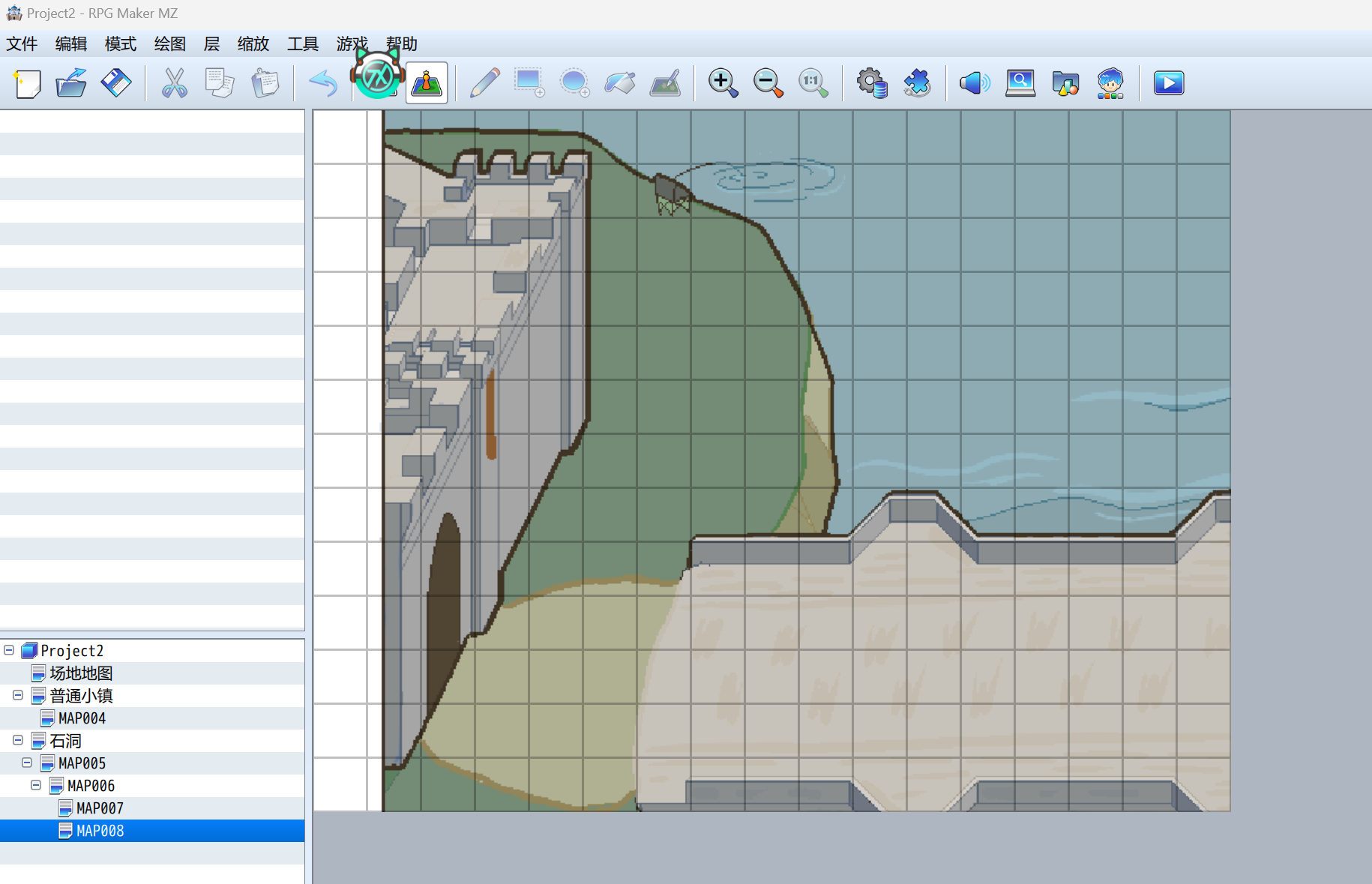Click the Playtest play button
Screen dimensions: 1372x884
tap(1169, 83)
